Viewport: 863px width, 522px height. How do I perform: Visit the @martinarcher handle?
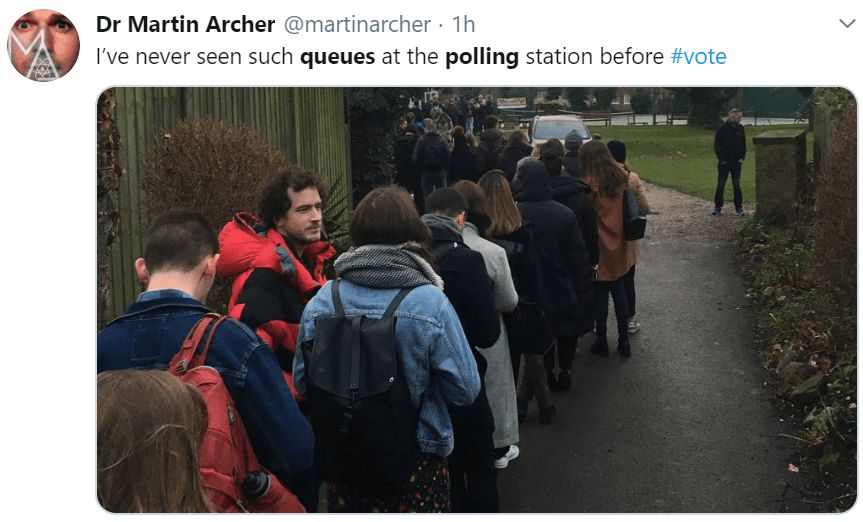pos(357,25)
